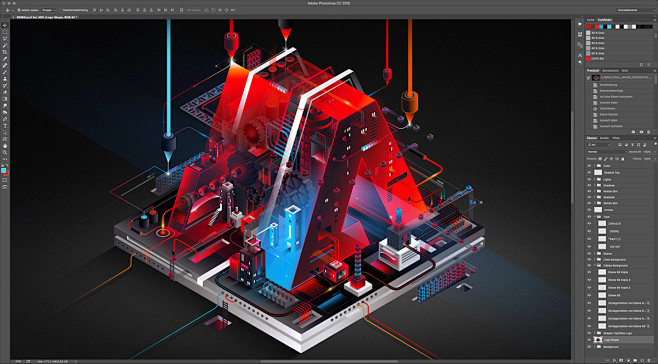Image resolution: width=658 pixels, height=364 pixels.
Task: Click history state 'Verschieben'
Action: coord(608,109)
